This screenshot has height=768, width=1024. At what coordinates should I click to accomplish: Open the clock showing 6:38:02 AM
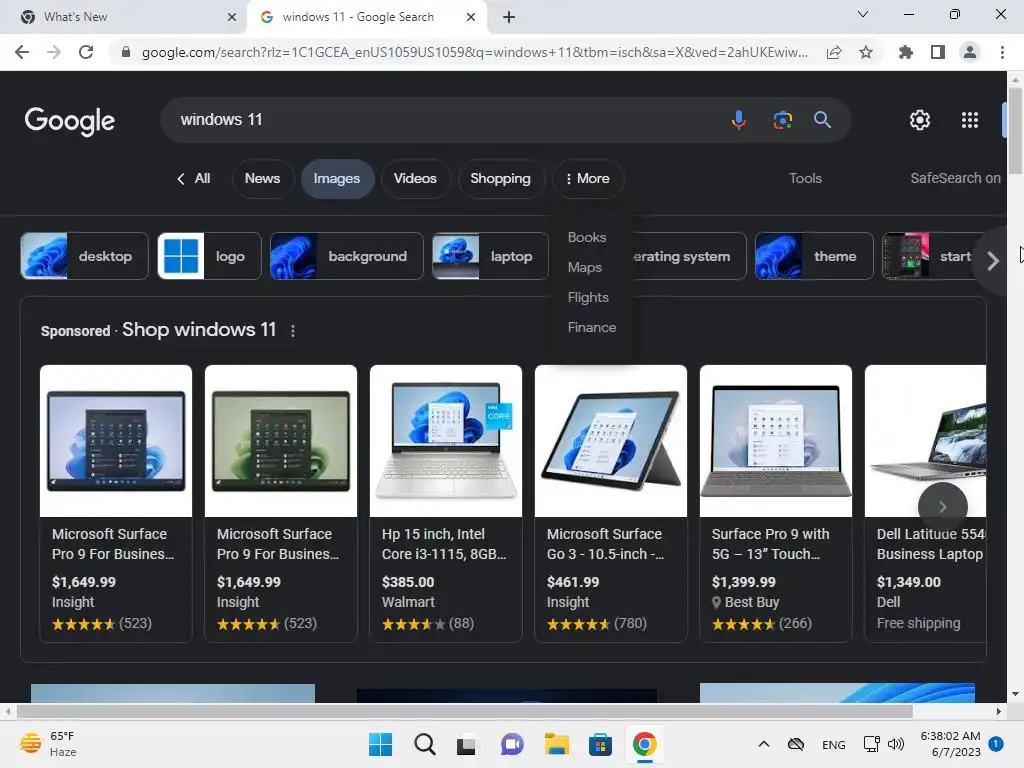[950, 744]
